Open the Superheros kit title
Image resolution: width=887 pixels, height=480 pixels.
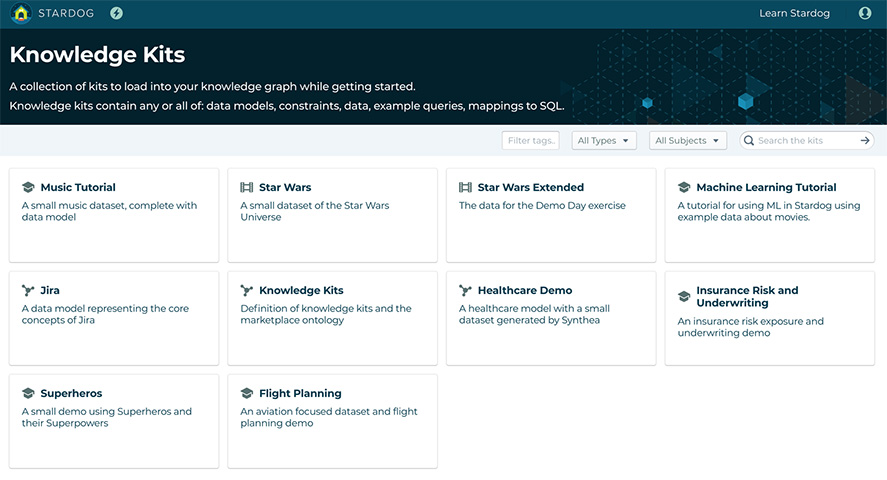click(71, 393)
